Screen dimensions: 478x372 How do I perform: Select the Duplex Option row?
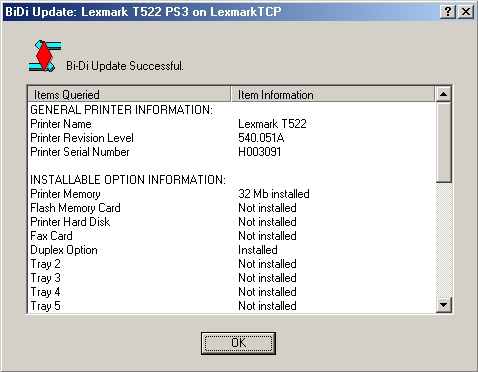(232, 250)
